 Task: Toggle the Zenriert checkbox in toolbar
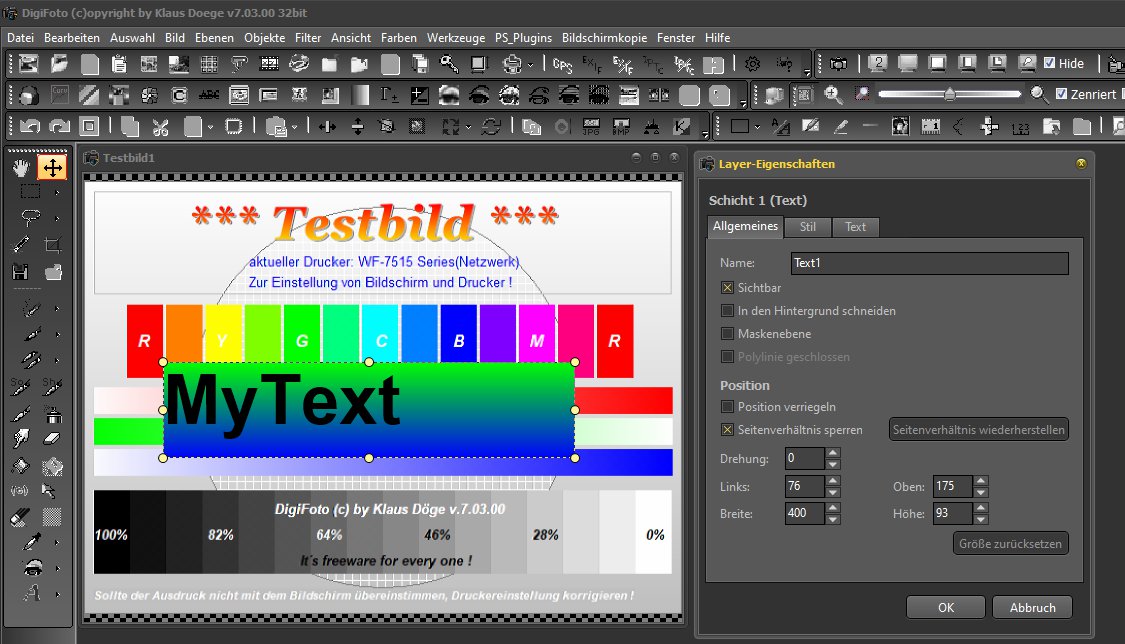[x=1062, y=93]
